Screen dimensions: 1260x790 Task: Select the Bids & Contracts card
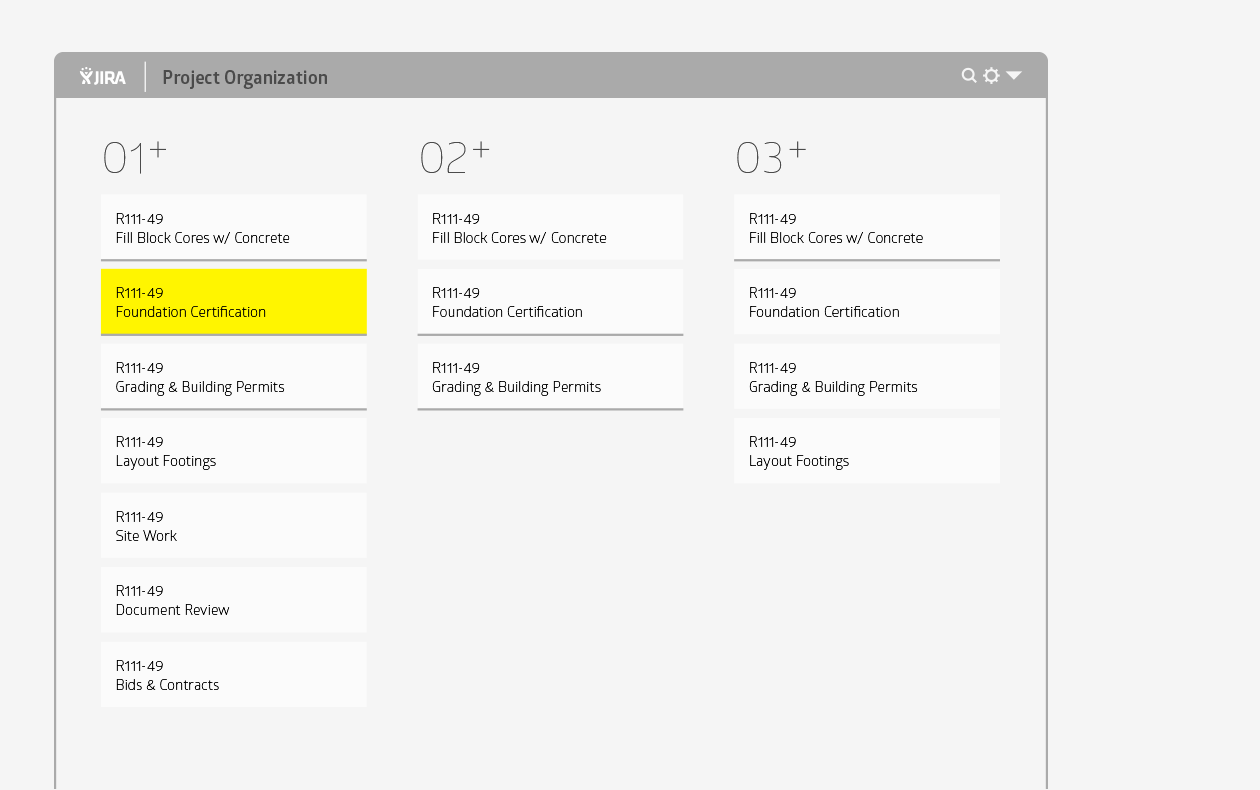(x=234, y=675)
